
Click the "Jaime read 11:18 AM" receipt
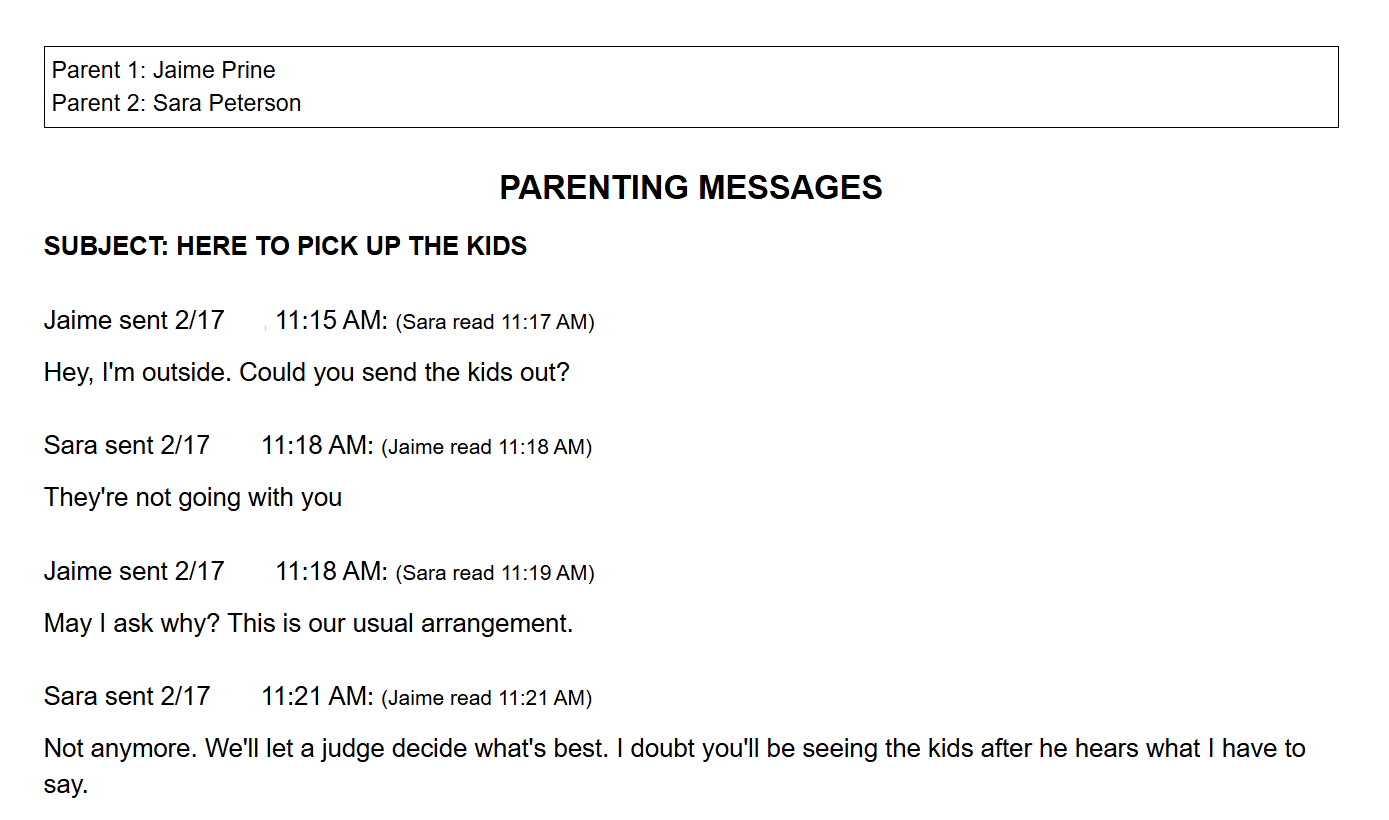pyautogui.click(x=487, y=447)
